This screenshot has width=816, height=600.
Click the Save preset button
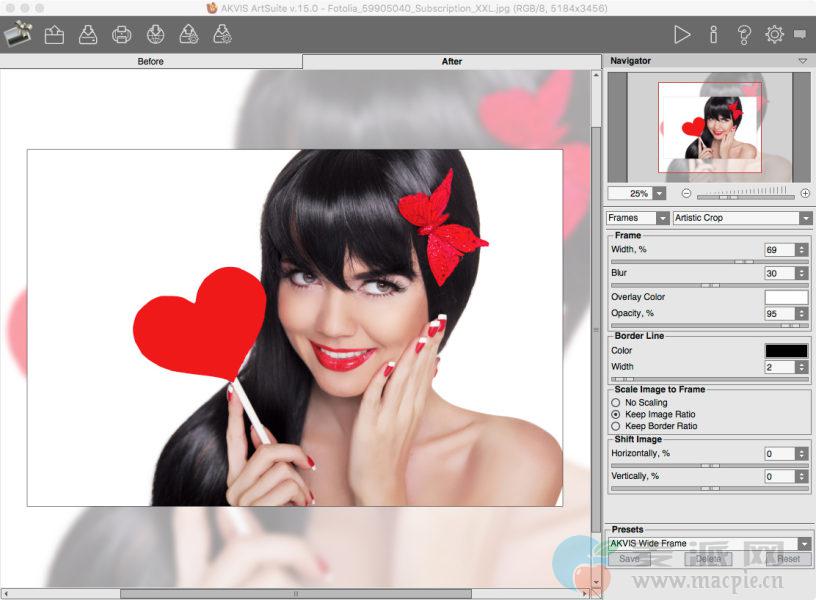[629, 559]
